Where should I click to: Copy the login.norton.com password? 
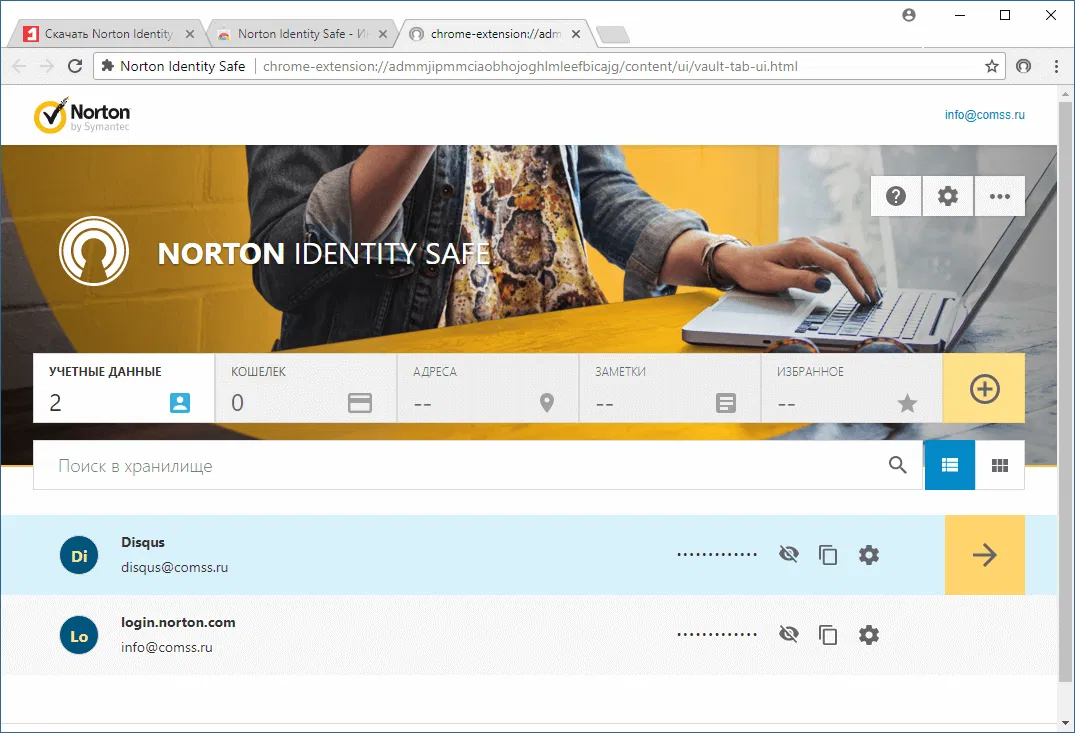(x=828, y=635)
